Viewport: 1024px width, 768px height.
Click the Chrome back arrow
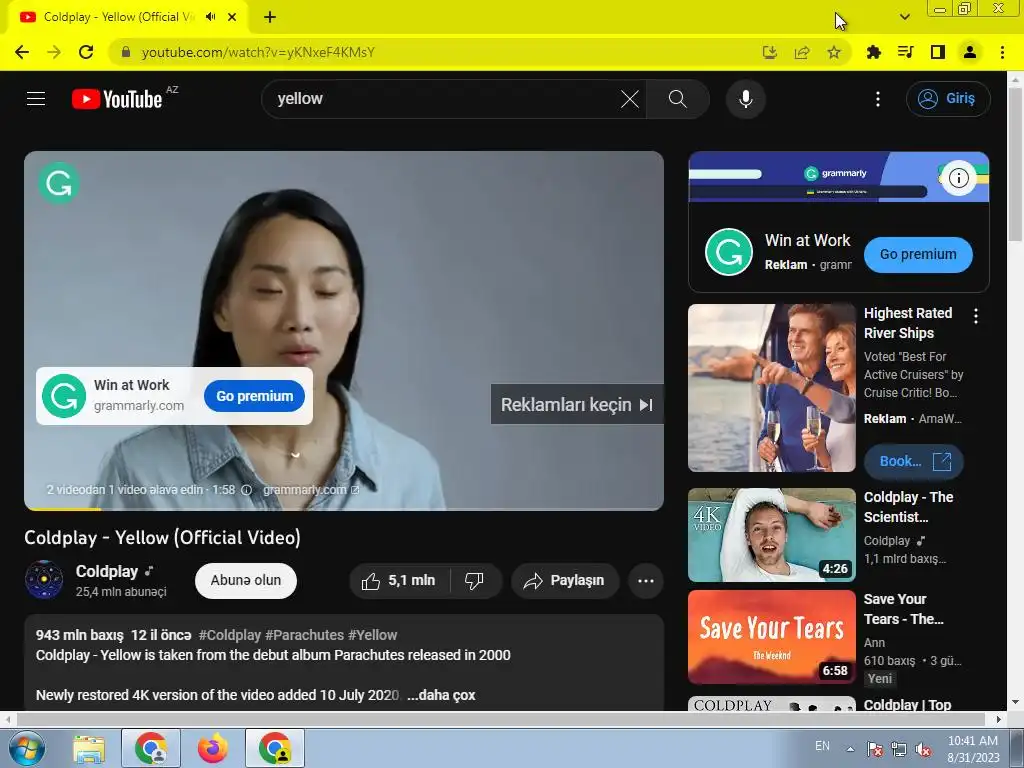click(x=22, y=52)
